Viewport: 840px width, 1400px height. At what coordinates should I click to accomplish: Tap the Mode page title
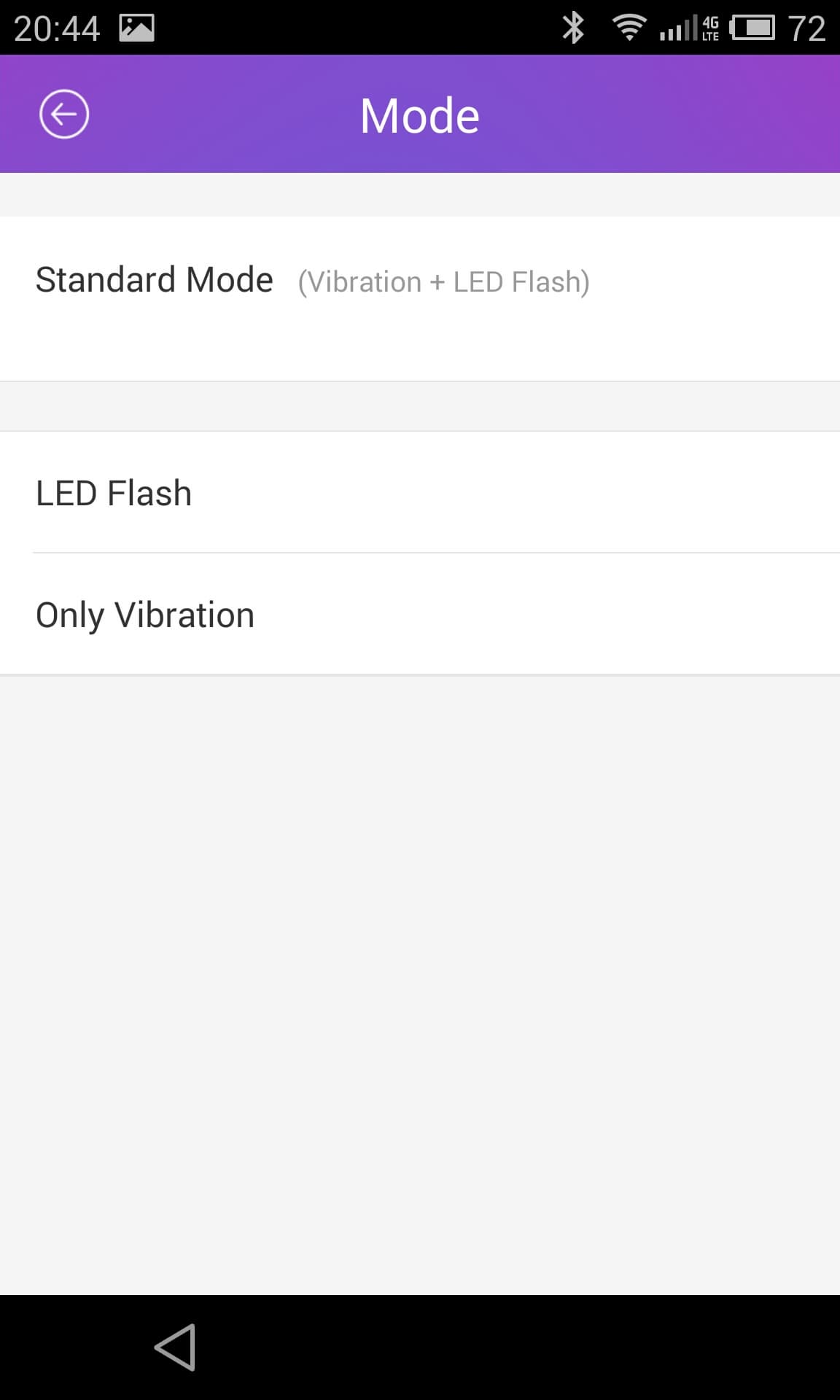click(419, 115)
